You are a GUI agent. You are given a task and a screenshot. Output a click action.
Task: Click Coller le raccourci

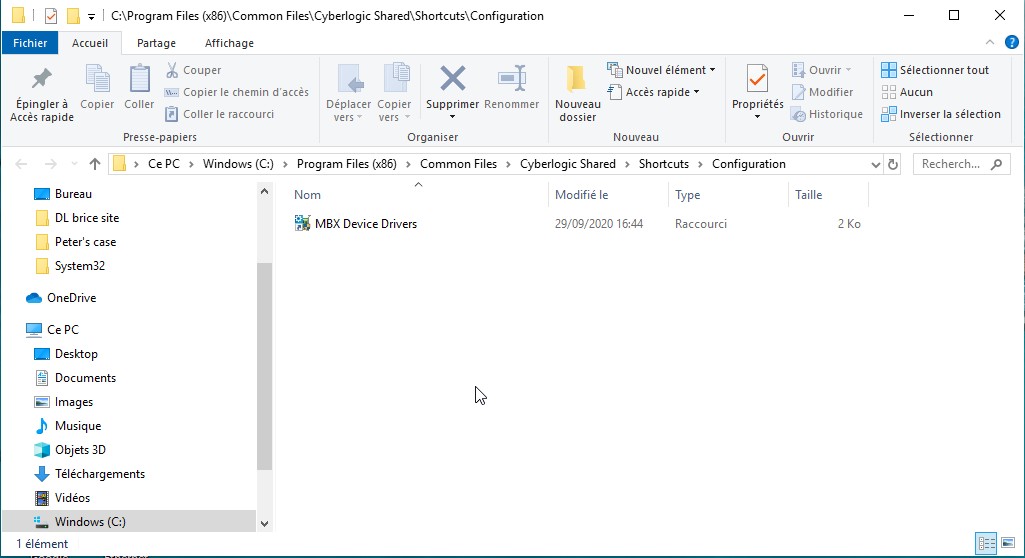220,114
